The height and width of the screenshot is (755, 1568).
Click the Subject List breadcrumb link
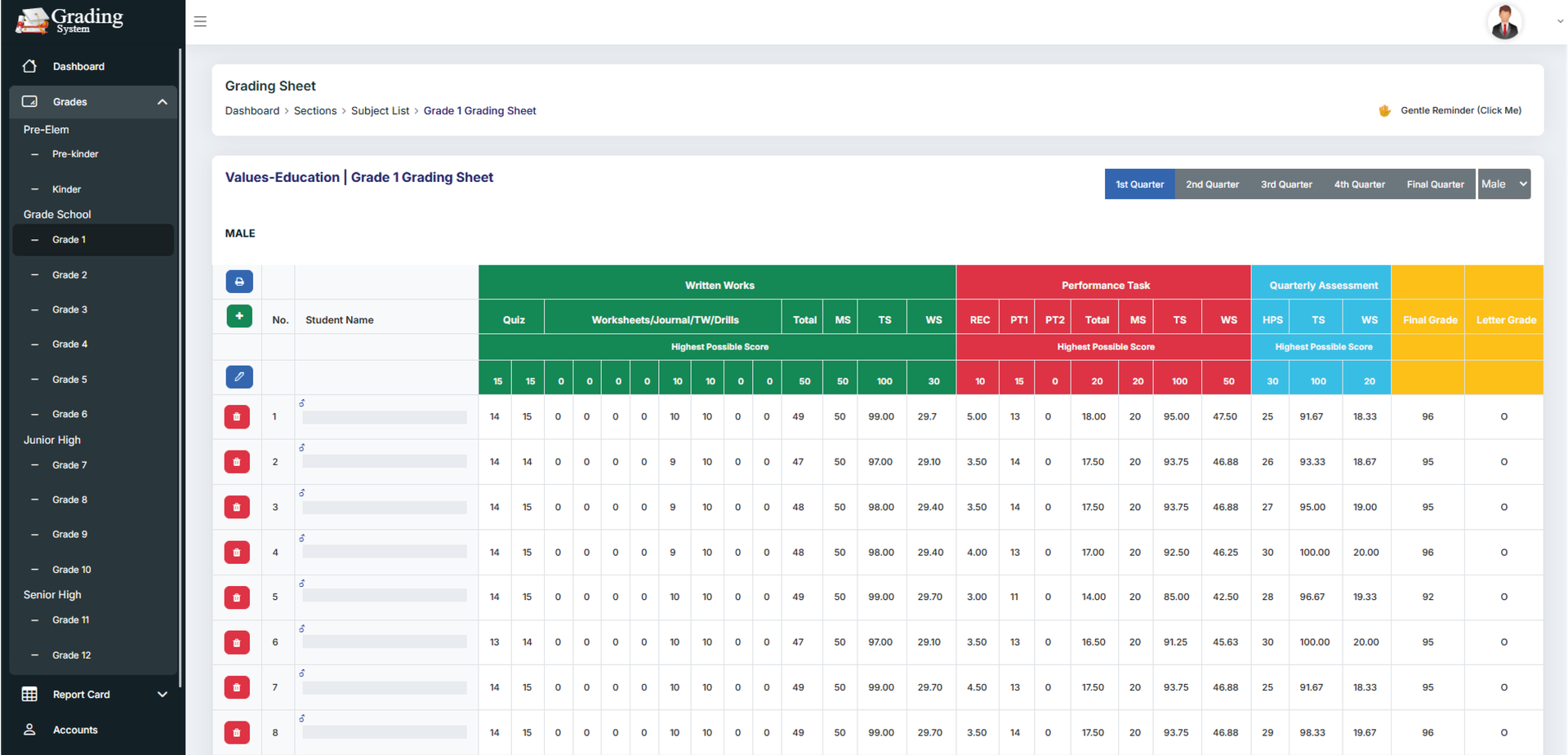point(380,111)
